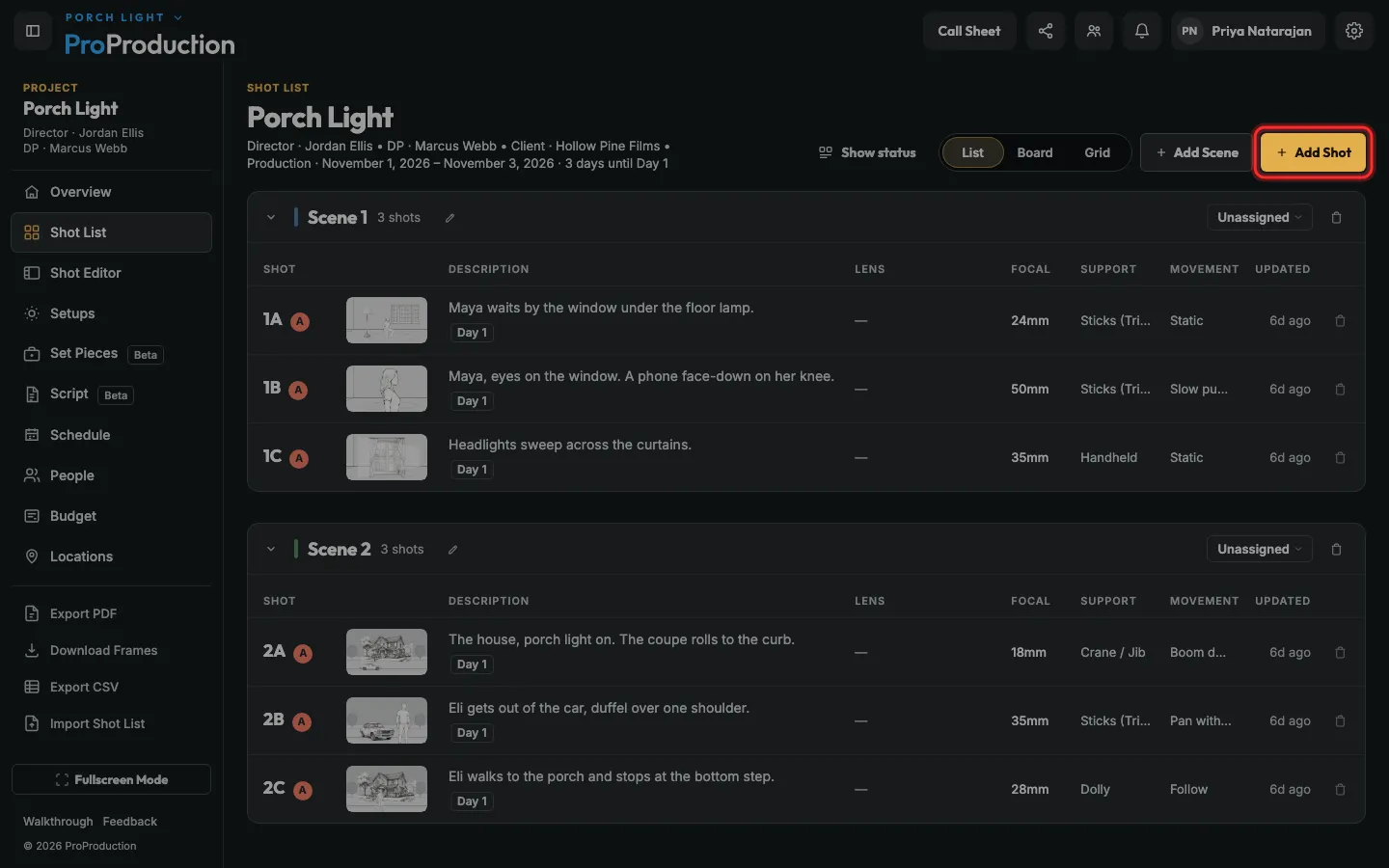This screenshot has height=868, width=1389.
Task: Click the Call Sheet button
Action: click(969, 31)
